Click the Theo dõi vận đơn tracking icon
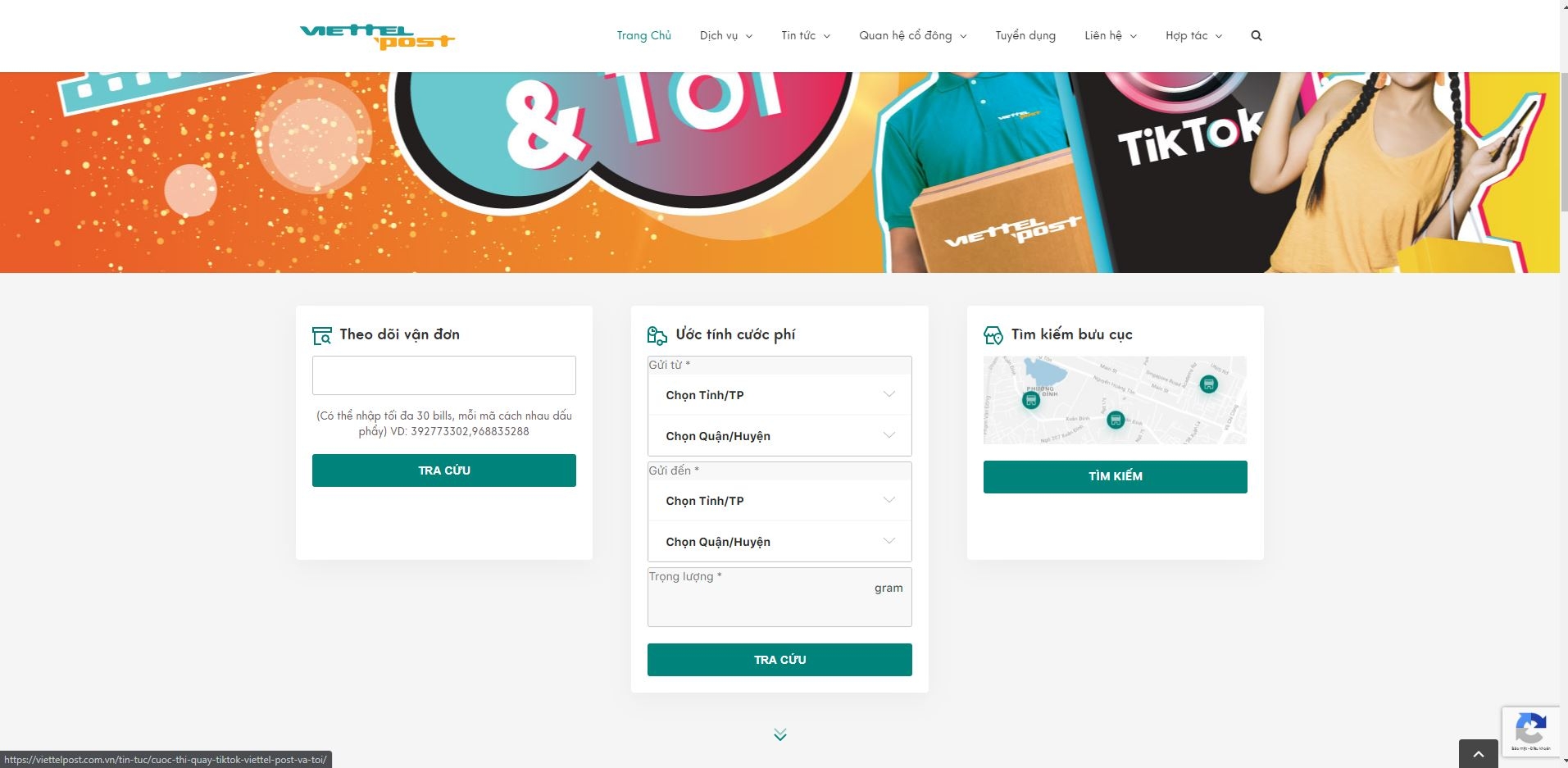This screenshot has height=768, width=1568. tap(322, 335)
